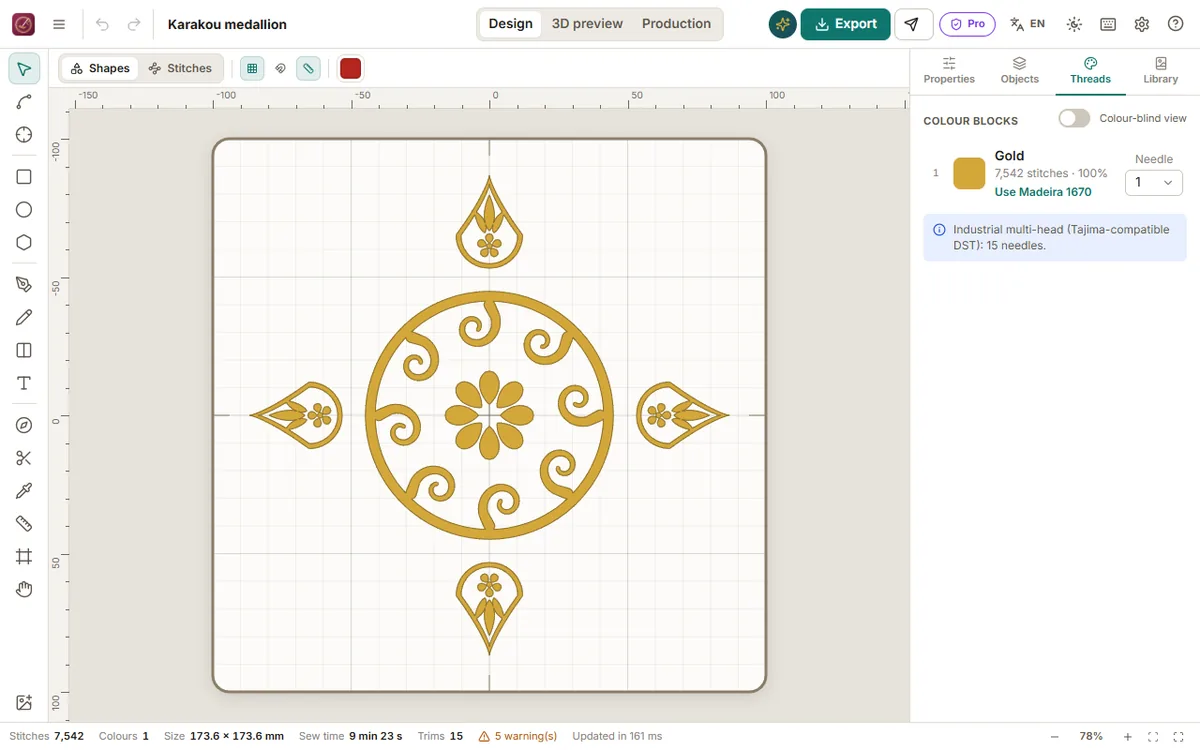This screenshot has height=750, width=1200.
Task: Pick the Hexagon polygon shape tool
Action: [24, 242]
